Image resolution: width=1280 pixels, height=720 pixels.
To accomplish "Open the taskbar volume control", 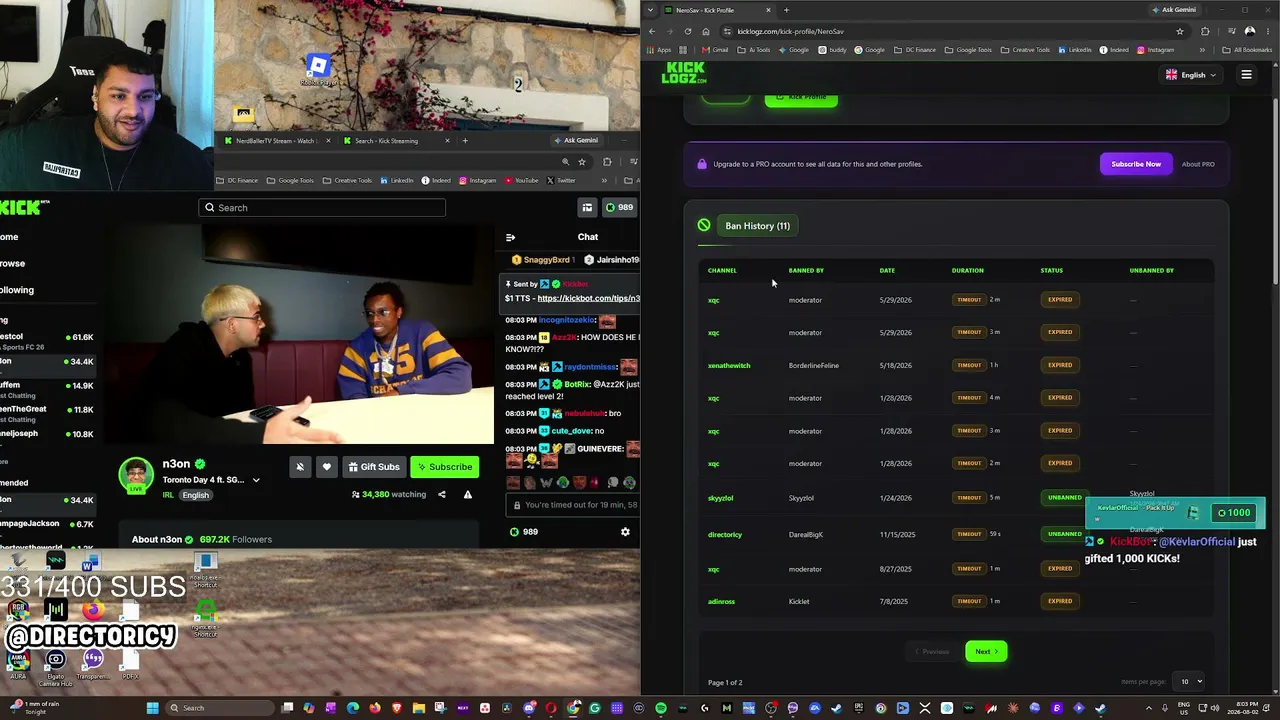I will [x=1214, y=708].
